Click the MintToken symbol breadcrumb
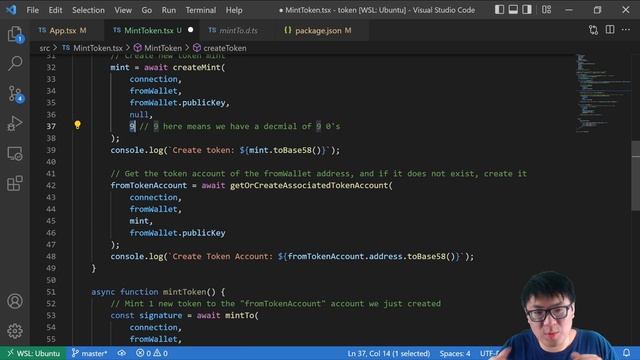The width and height of the screenshot is (640, 360). 158,48
